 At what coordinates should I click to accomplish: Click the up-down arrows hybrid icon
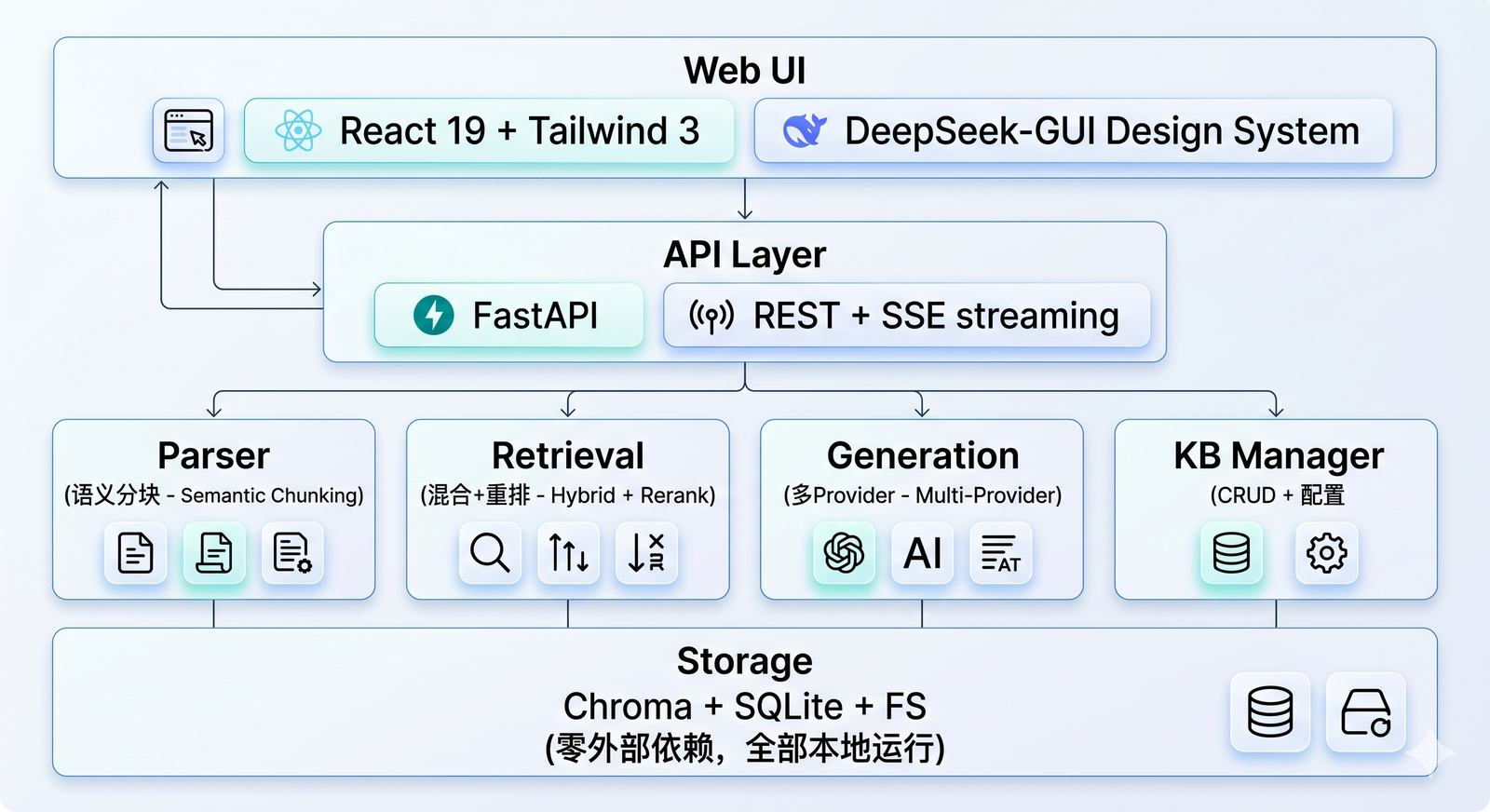point(568,553)
